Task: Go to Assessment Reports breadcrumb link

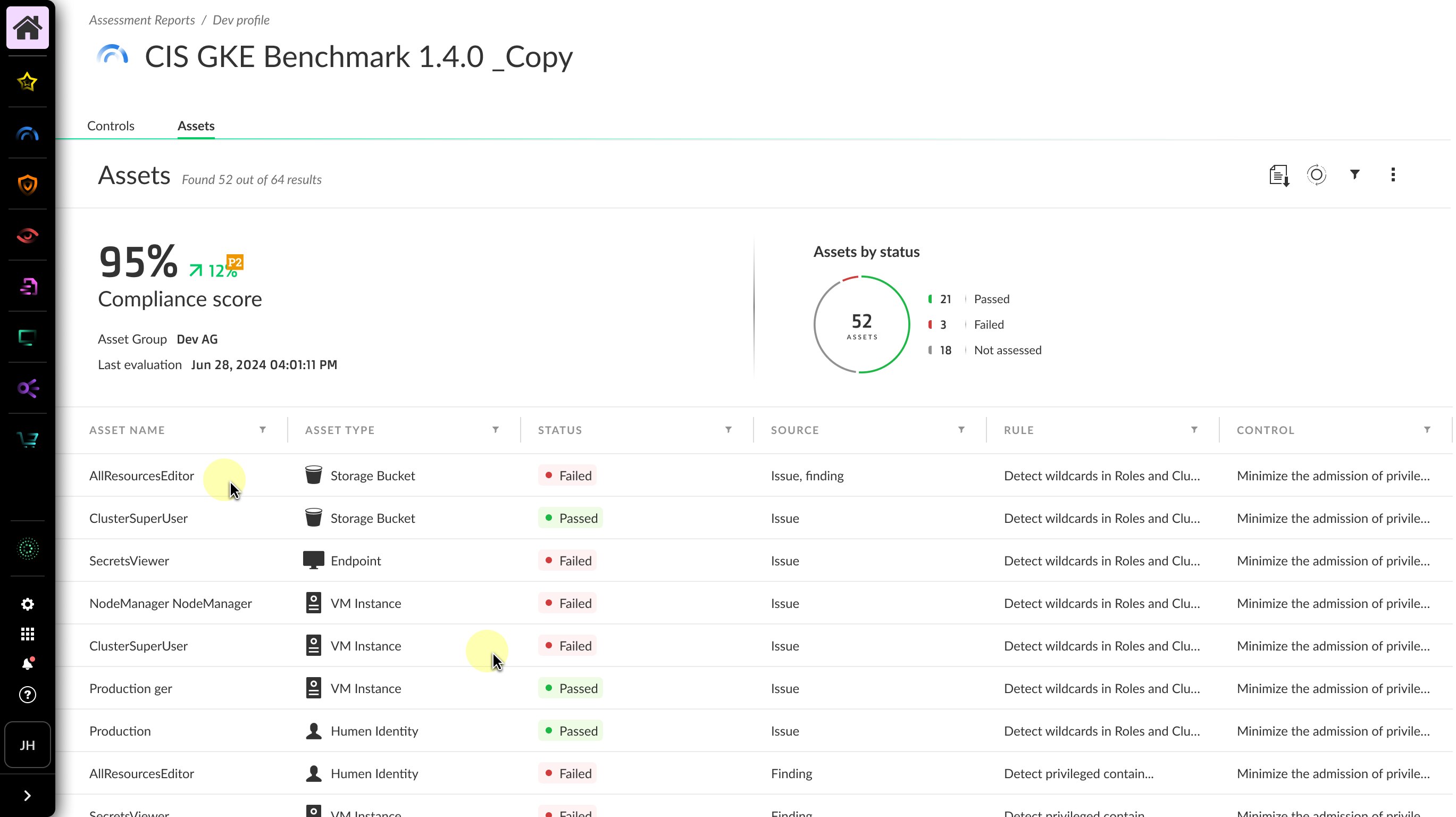Action: (142, 20)
